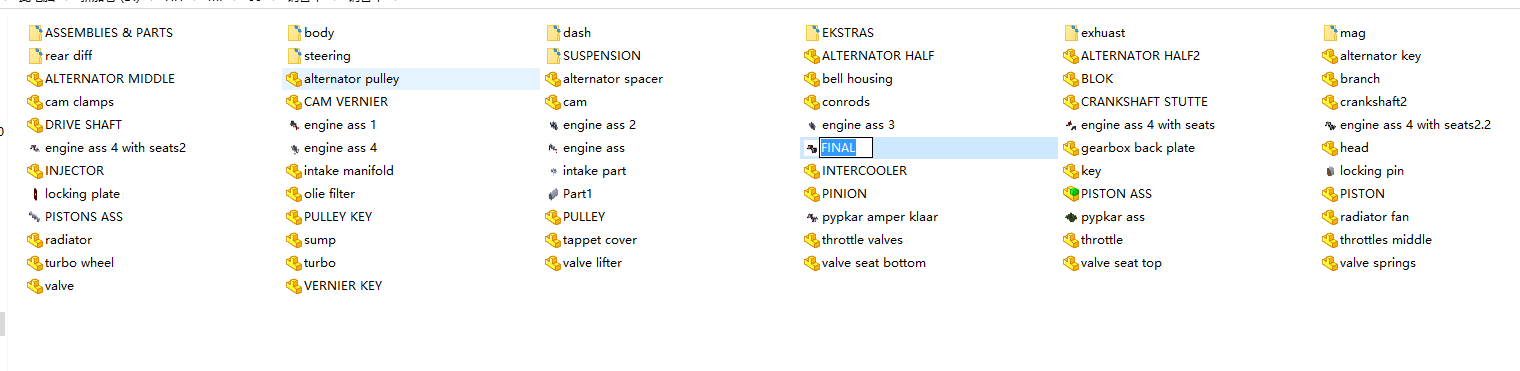Image resolution: width=1520 pixels, height=371 pixels.
Task: Select the radiator fan part icon
Action: coord(1330,217)
